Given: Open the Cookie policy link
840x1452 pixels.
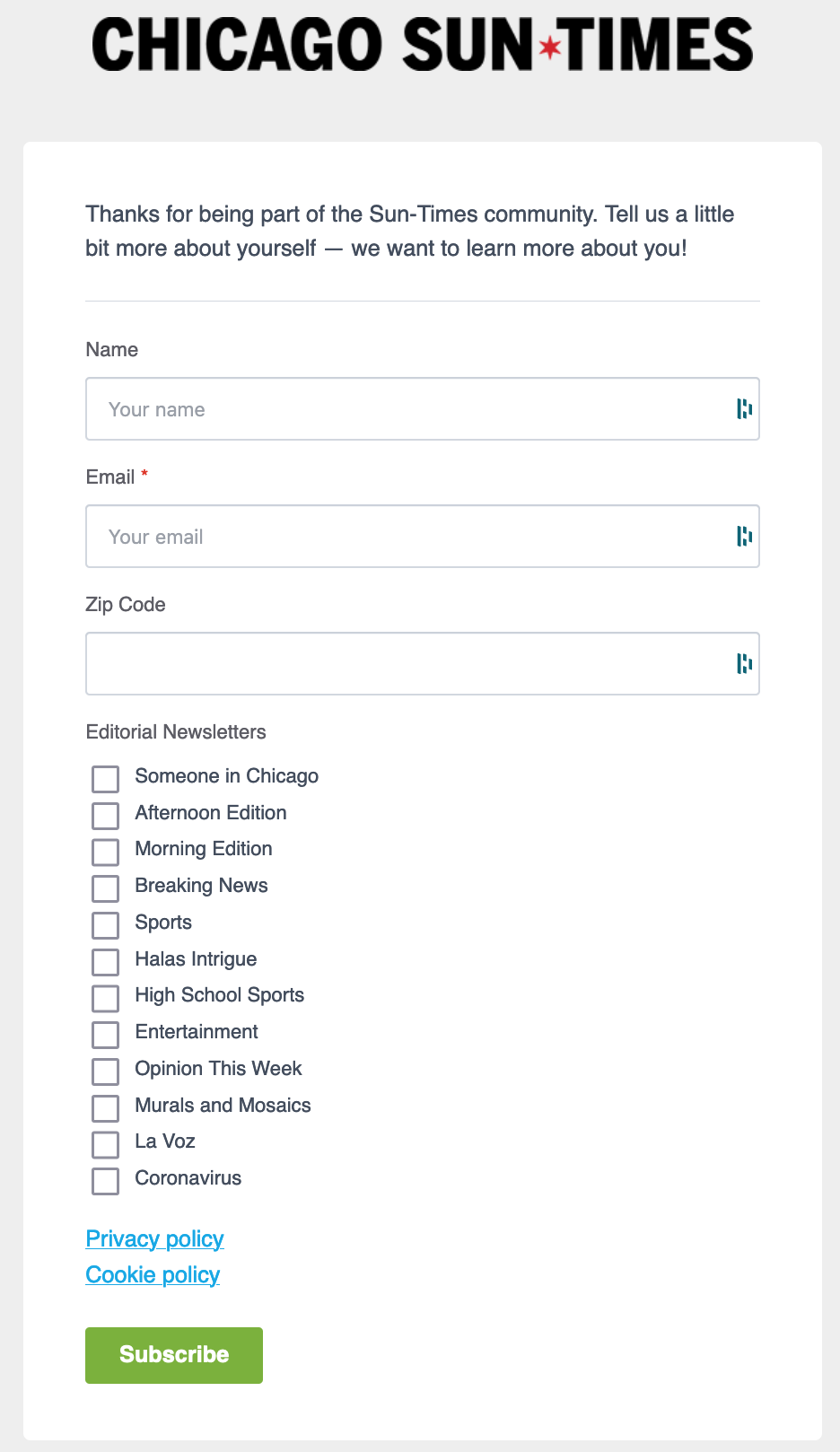Looking at the screenshot, I should [x=153, y=1275].
